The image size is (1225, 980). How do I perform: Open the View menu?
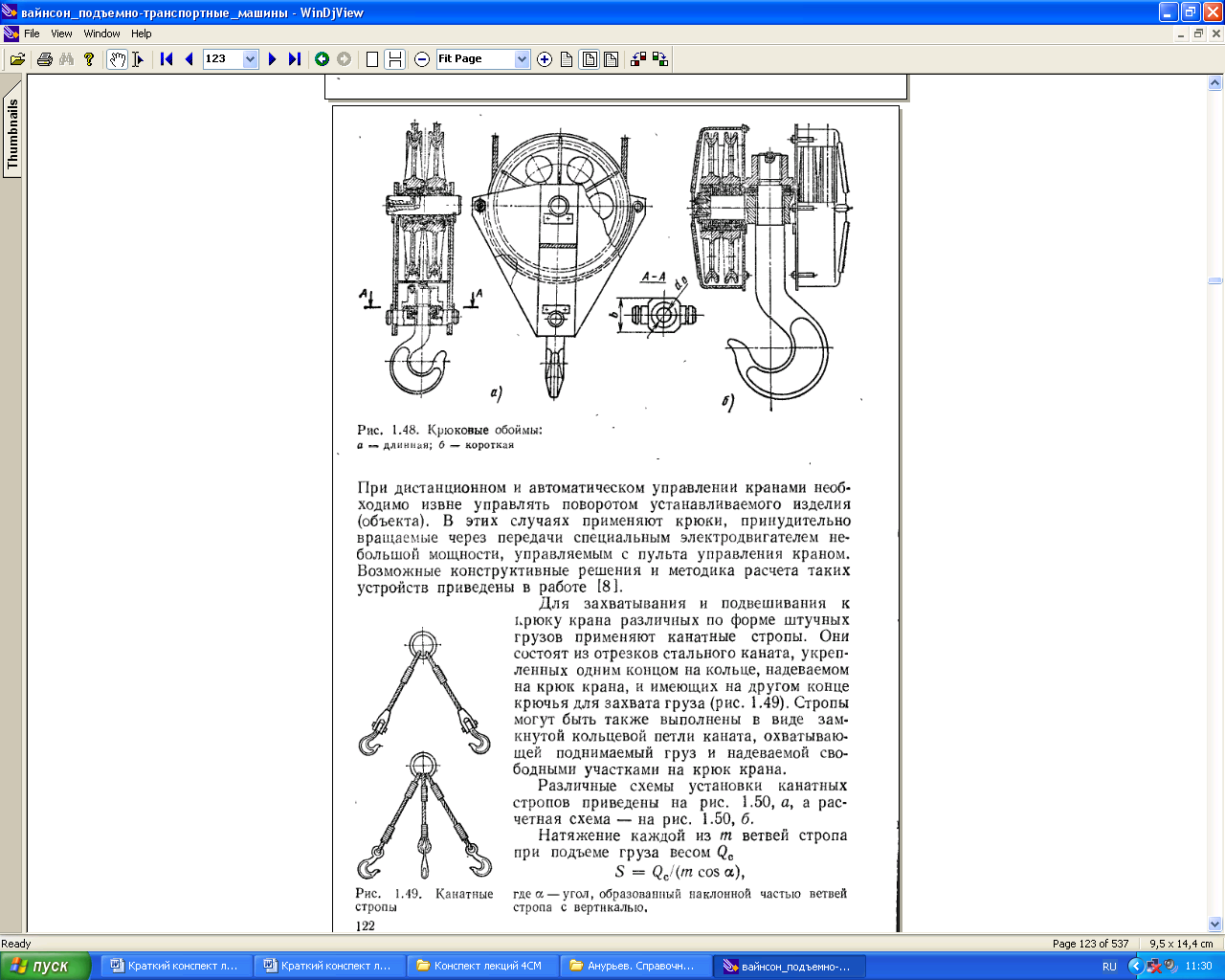pos(61,33)
